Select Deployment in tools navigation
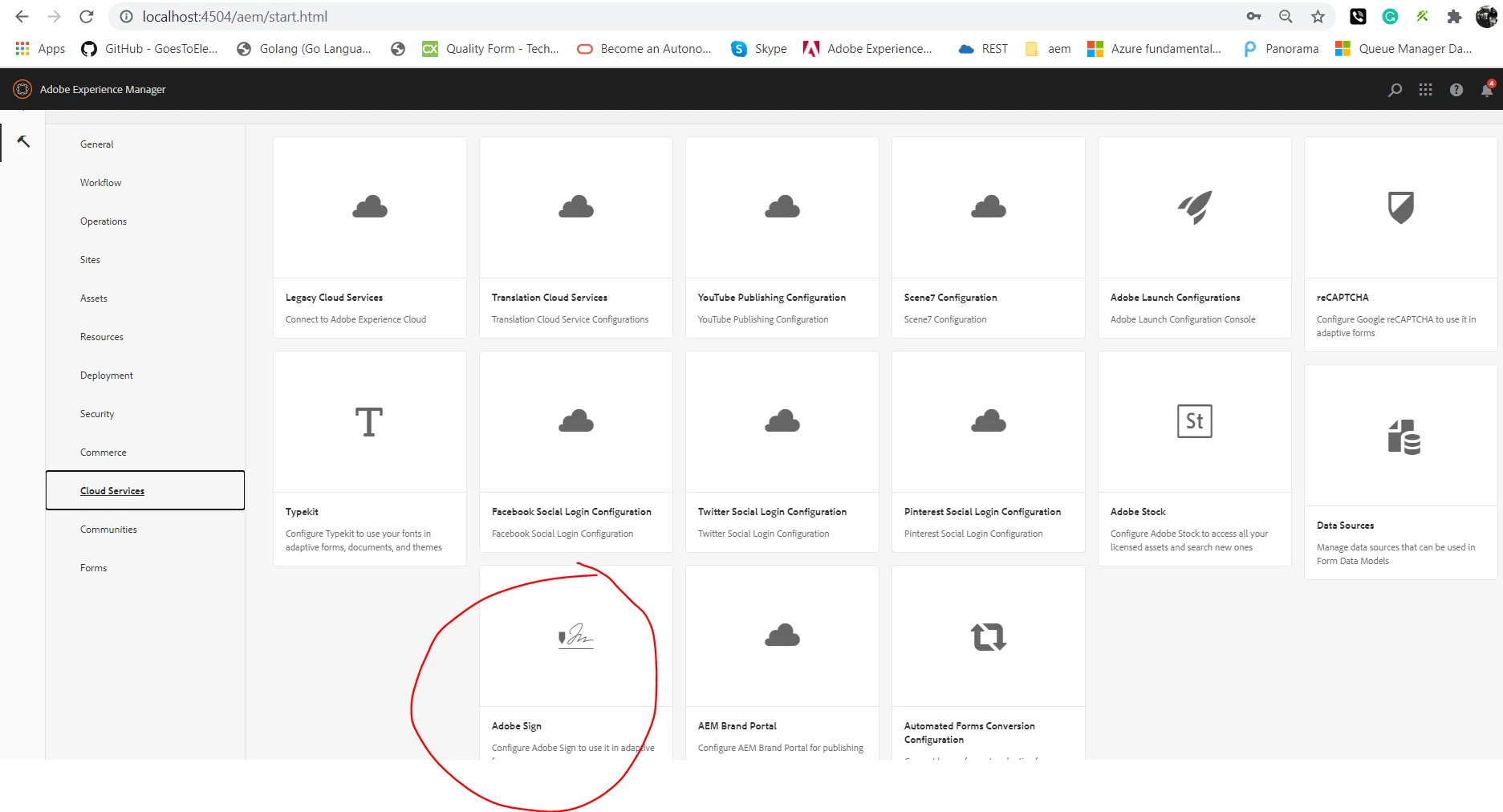Screen dimensions: 1503x812 pos(107,376)
